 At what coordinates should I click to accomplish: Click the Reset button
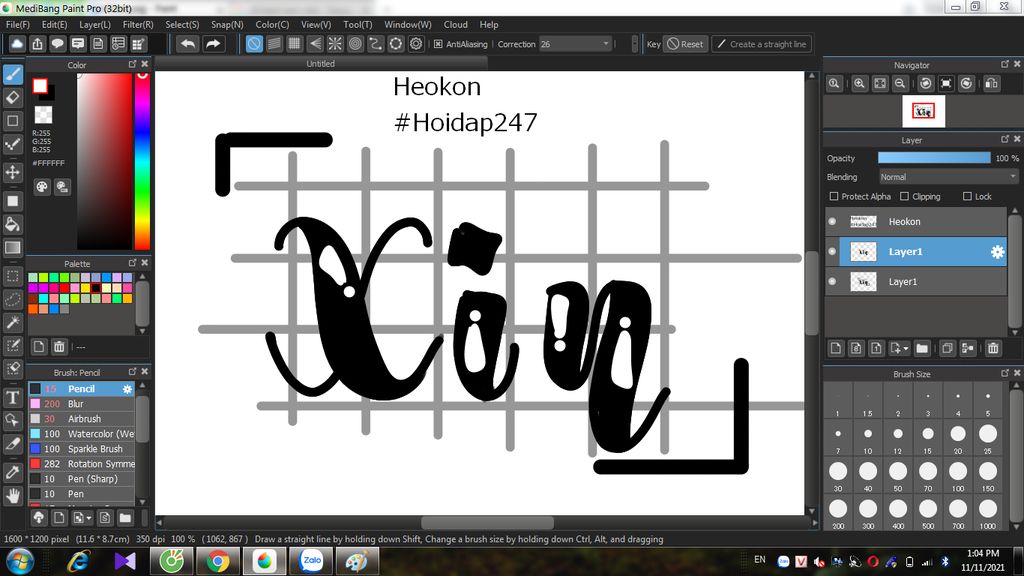[x=685, y=44]
